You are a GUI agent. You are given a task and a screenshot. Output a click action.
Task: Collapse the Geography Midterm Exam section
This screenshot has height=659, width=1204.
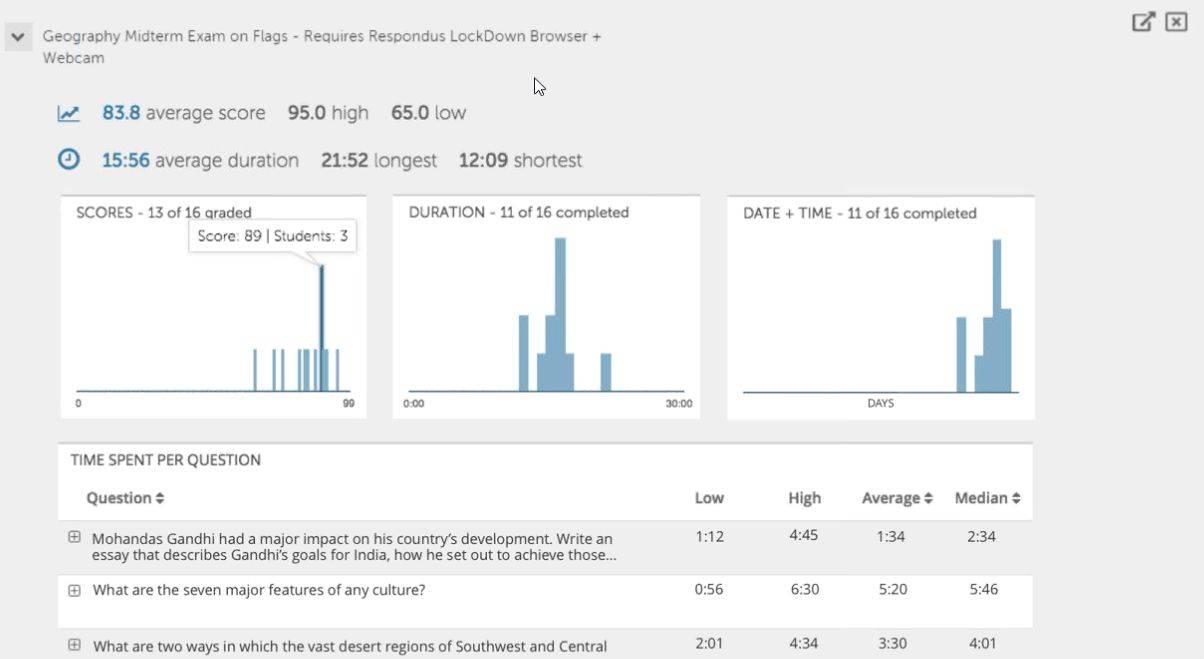pos(17,37)
